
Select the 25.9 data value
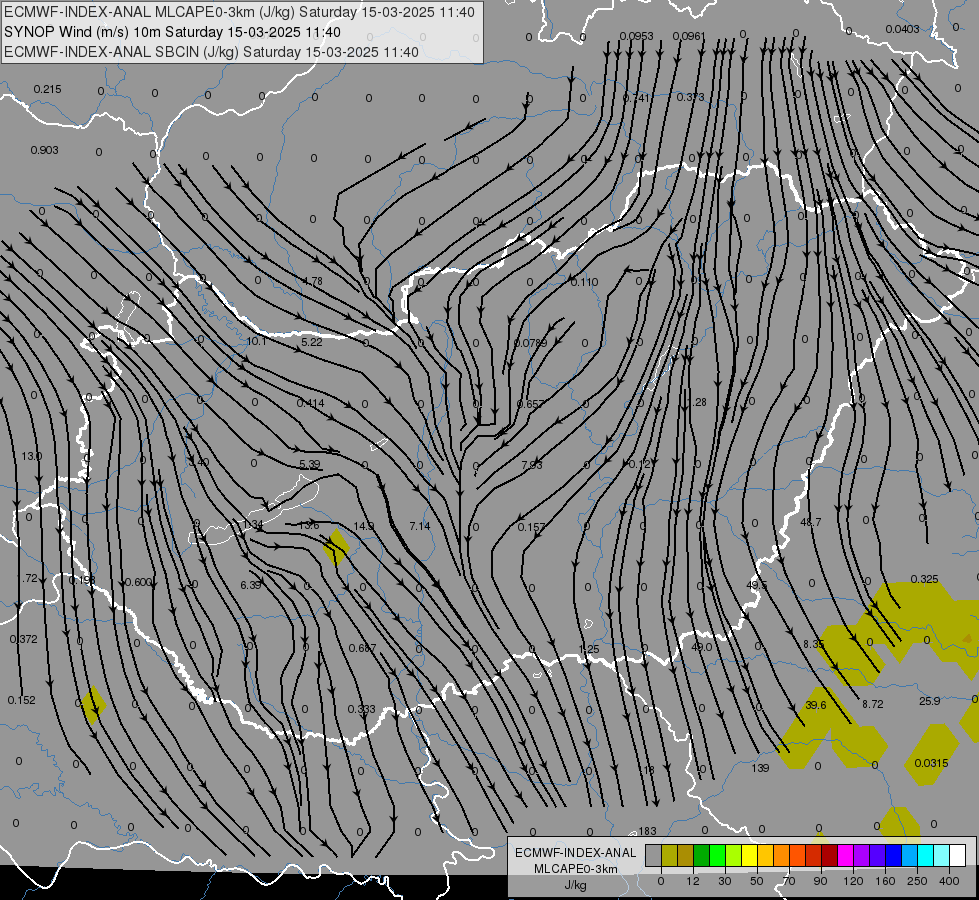pos(930,701)
